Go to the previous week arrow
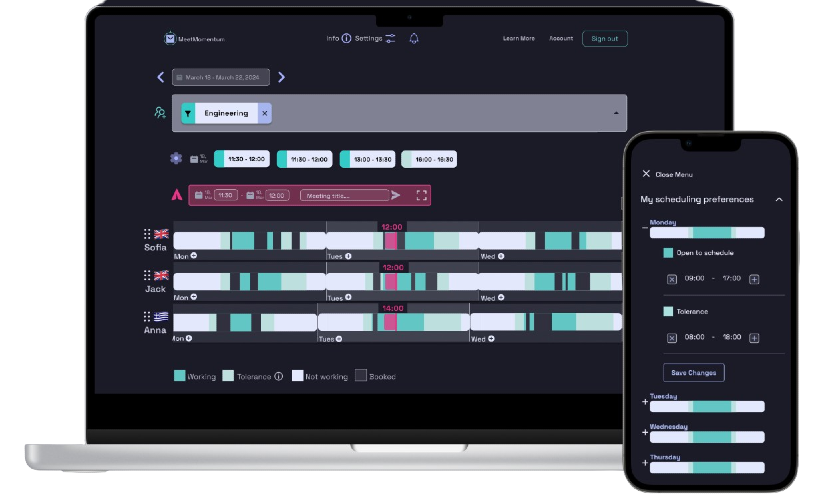The height and width of the screenshot is (500, 816). [x=160, y=78]
